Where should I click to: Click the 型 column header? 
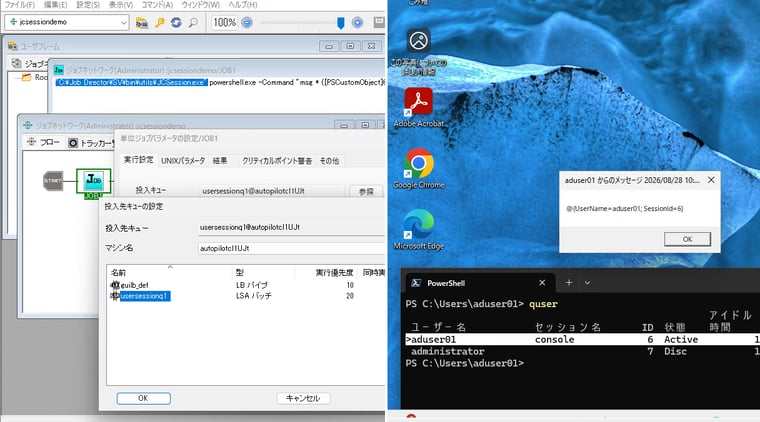point(263,272)
